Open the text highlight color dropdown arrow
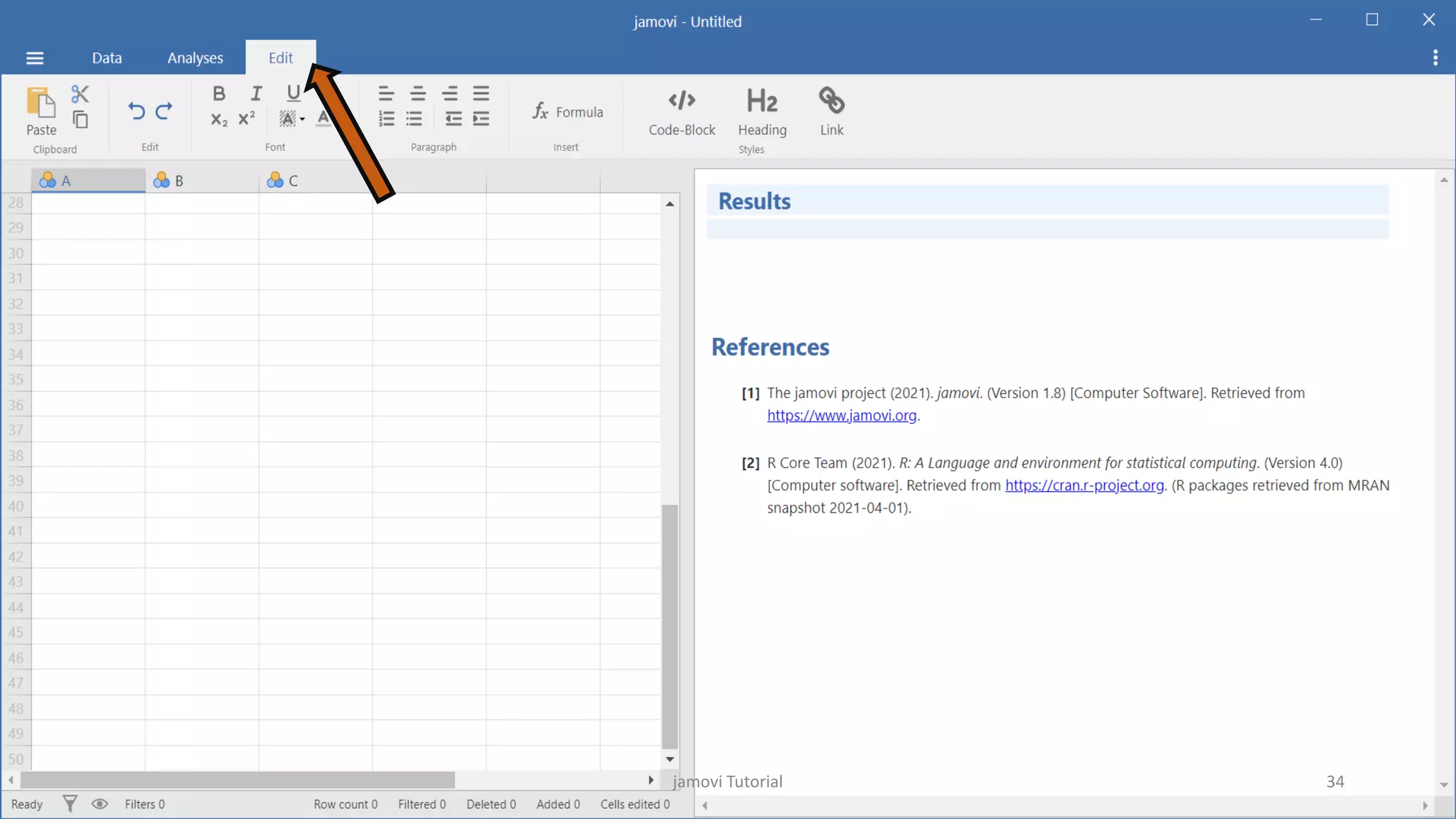Screen dimensions: 1456x819 303,119
